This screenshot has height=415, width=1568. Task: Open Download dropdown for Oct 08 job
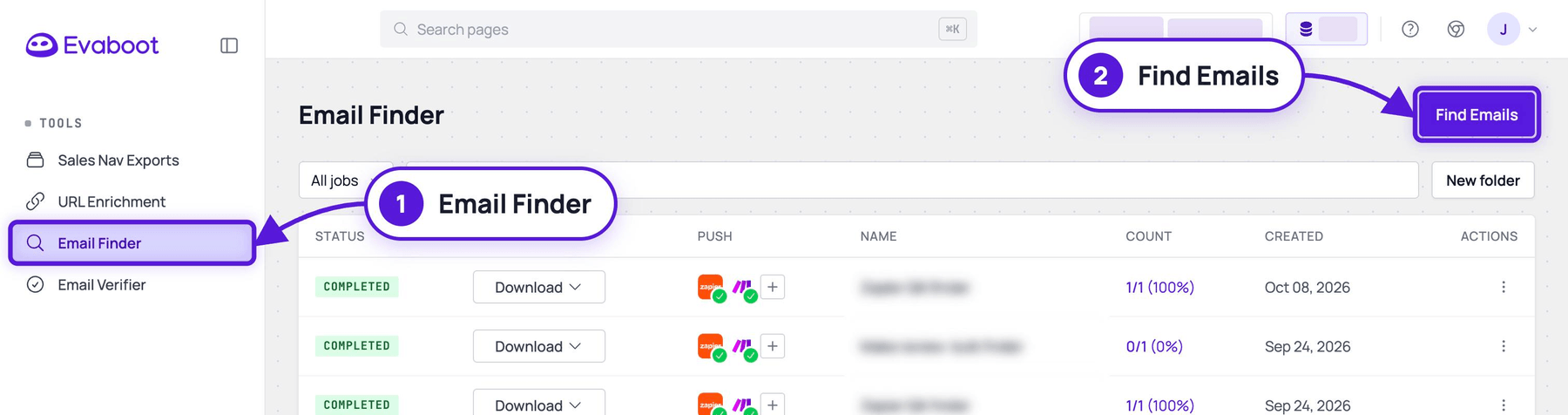(x=538, y=287)
